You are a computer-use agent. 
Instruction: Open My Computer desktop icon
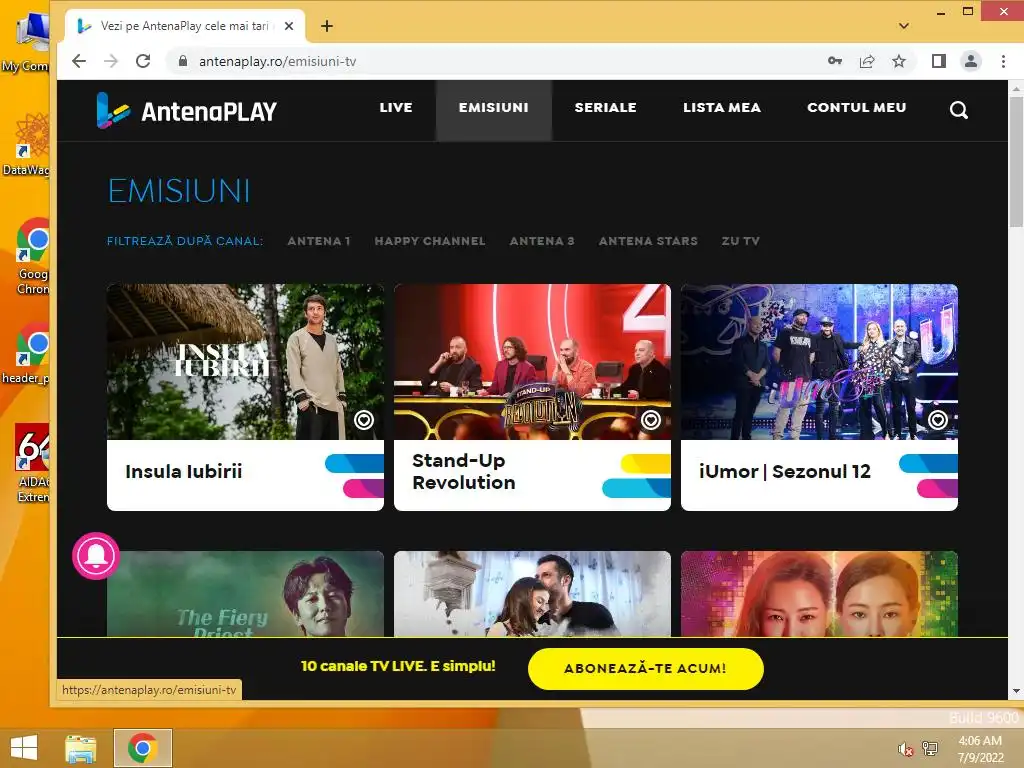[26, 42]
